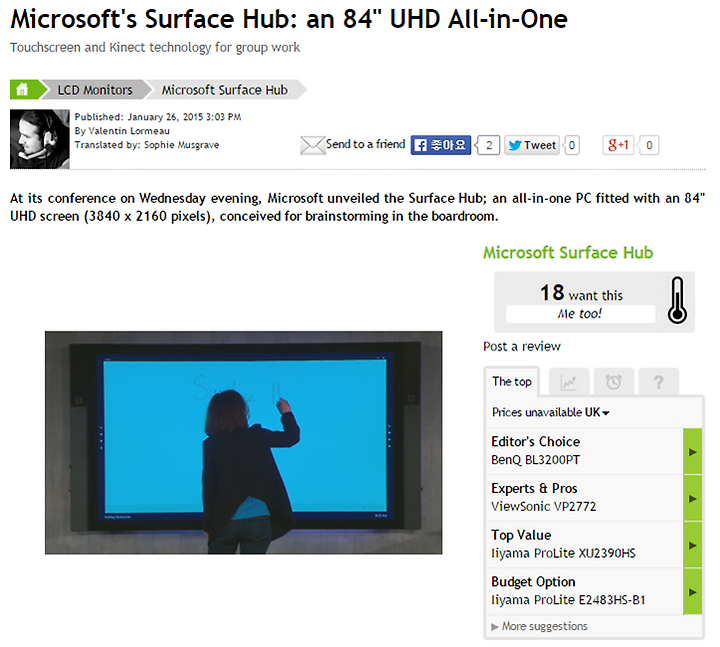Open the Prices unavailable UK country dropdown

[550, 412]
